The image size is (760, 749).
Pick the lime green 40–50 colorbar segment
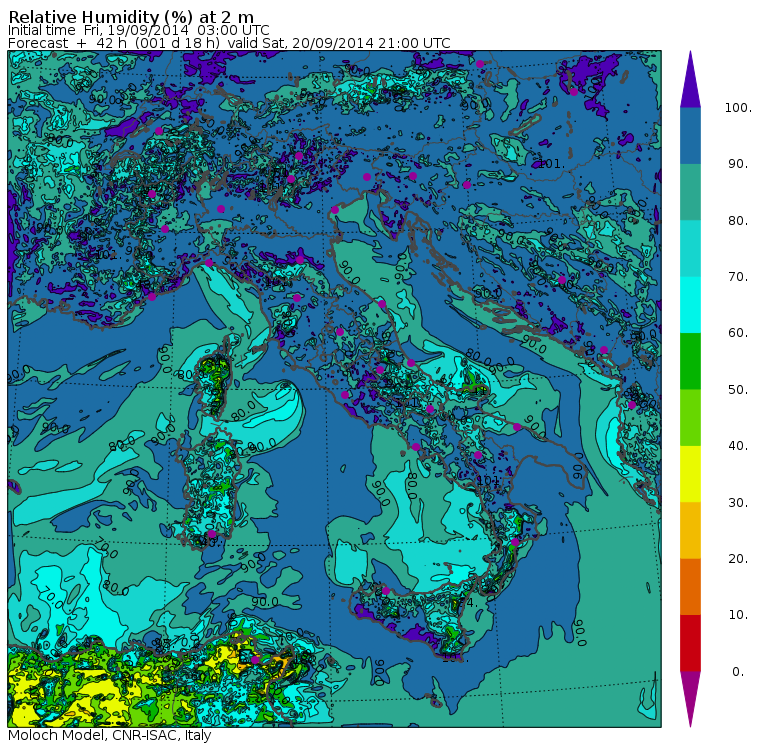tap(690, 417)
